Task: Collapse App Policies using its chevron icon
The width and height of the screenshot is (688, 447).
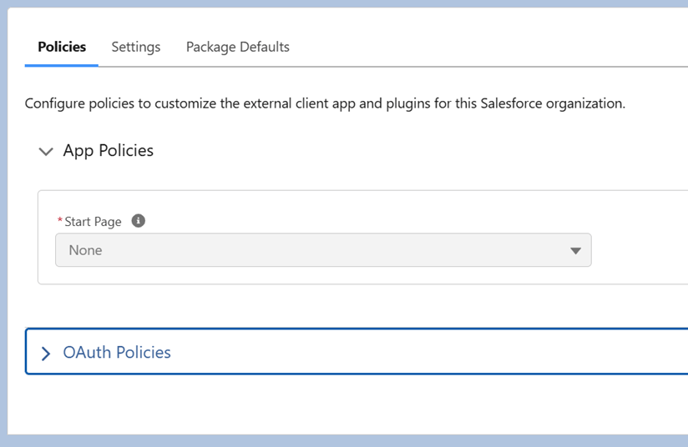Action: click(x=45, y=152)
